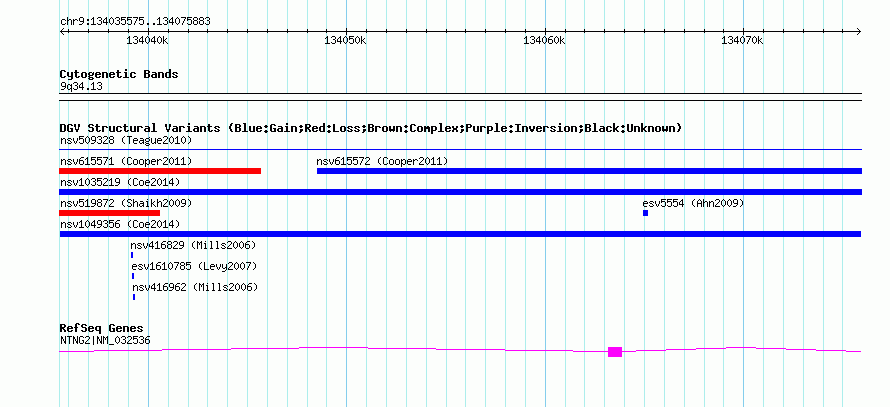Click the esv5554 (Ahn2009) label
890x407 pixels.
pos(693,203)
